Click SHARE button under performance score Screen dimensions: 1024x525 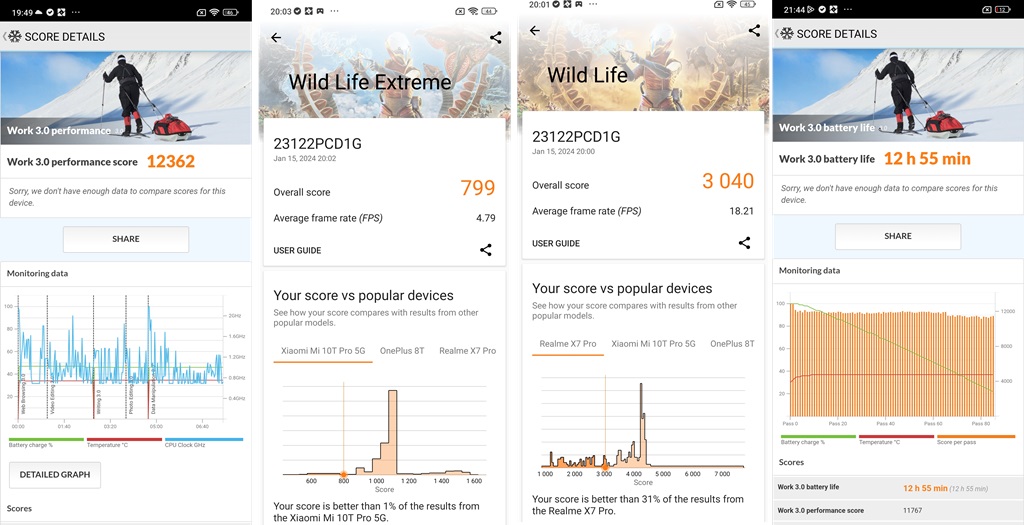pos(126,239)
